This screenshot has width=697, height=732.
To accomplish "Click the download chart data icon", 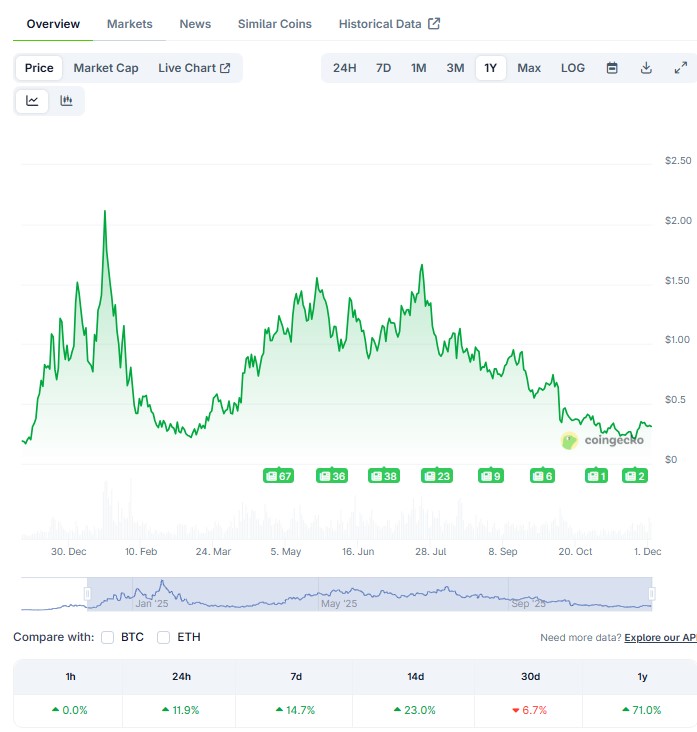I will [x=646, y=68].
